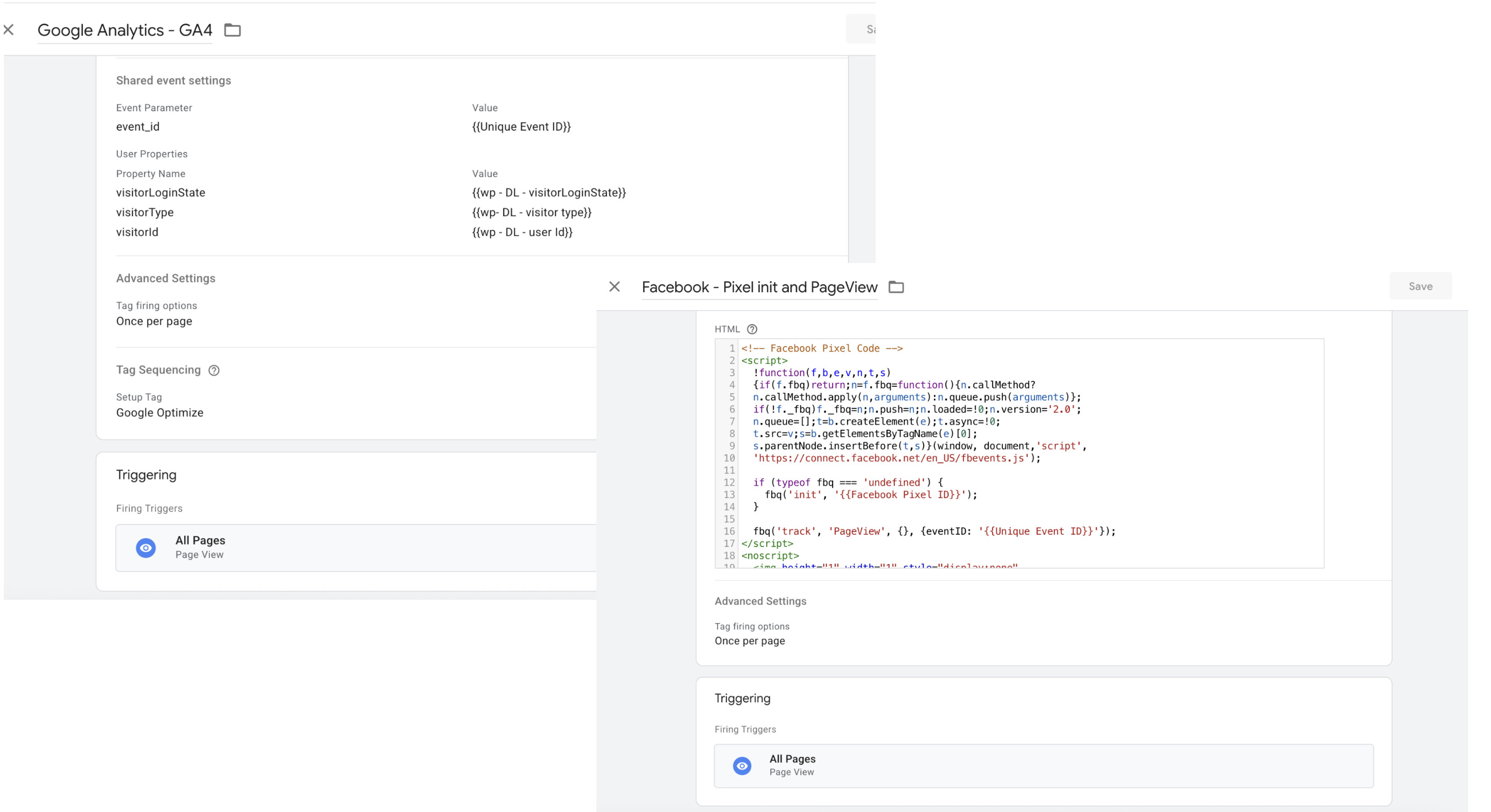Click Once per page firing option in Facebook tag

pos(750,641)
